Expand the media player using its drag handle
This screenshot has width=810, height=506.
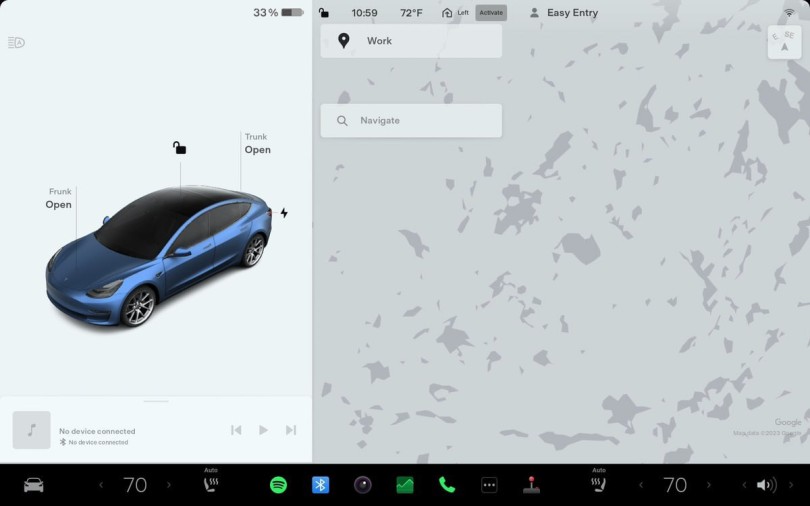coord(156,401)
